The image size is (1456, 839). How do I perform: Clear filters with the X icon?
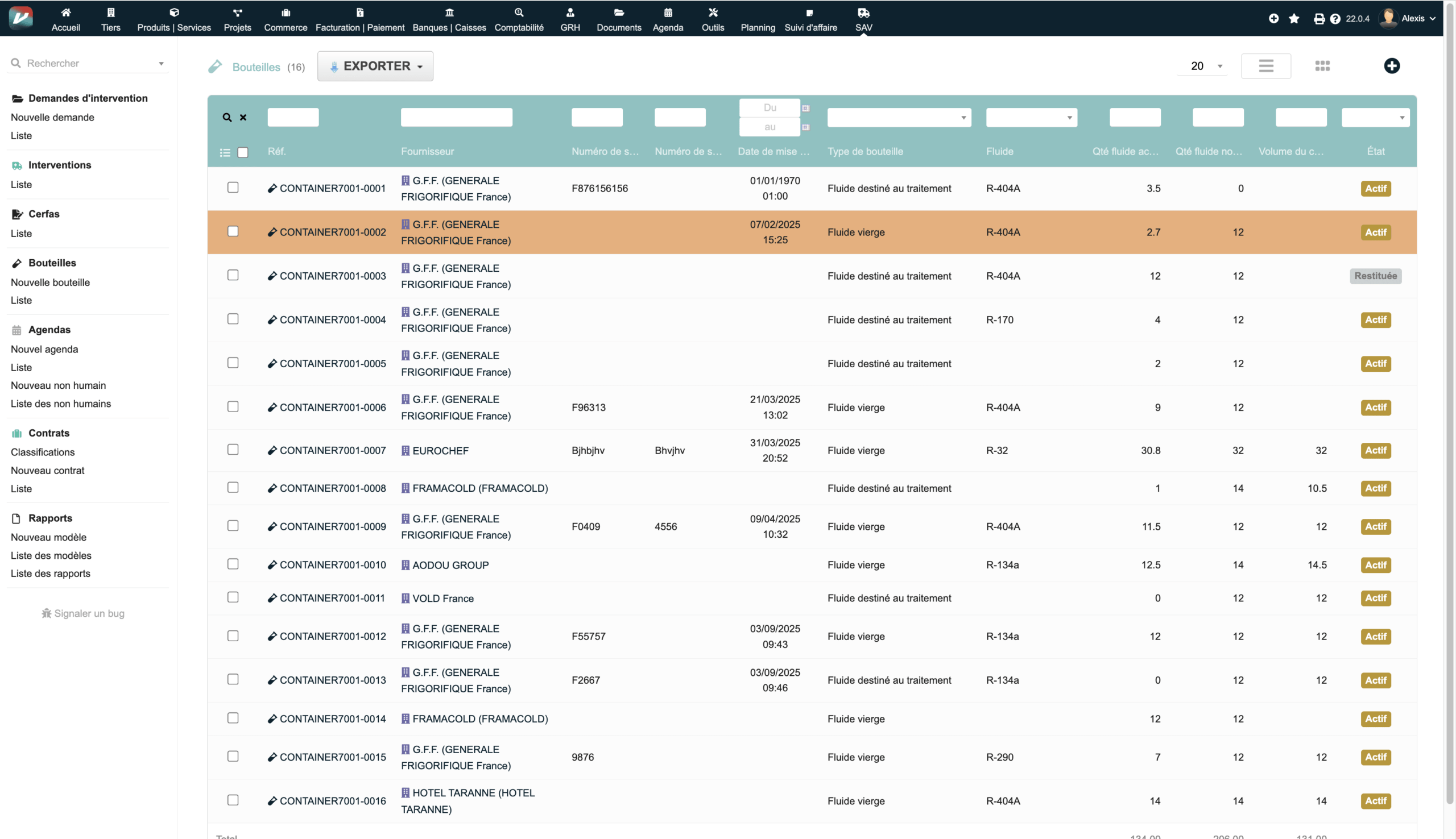(x=243, y=118)
